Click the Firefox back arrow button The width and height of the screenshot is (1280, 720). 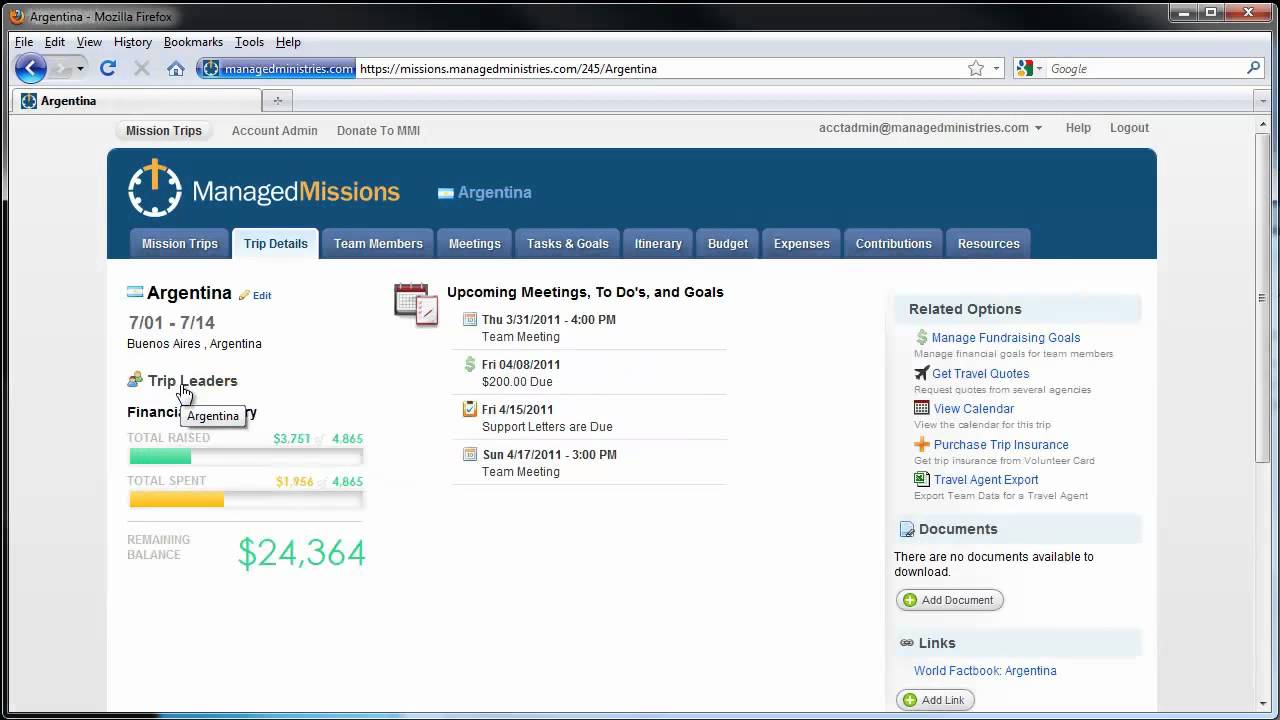(x=30, y=68)
